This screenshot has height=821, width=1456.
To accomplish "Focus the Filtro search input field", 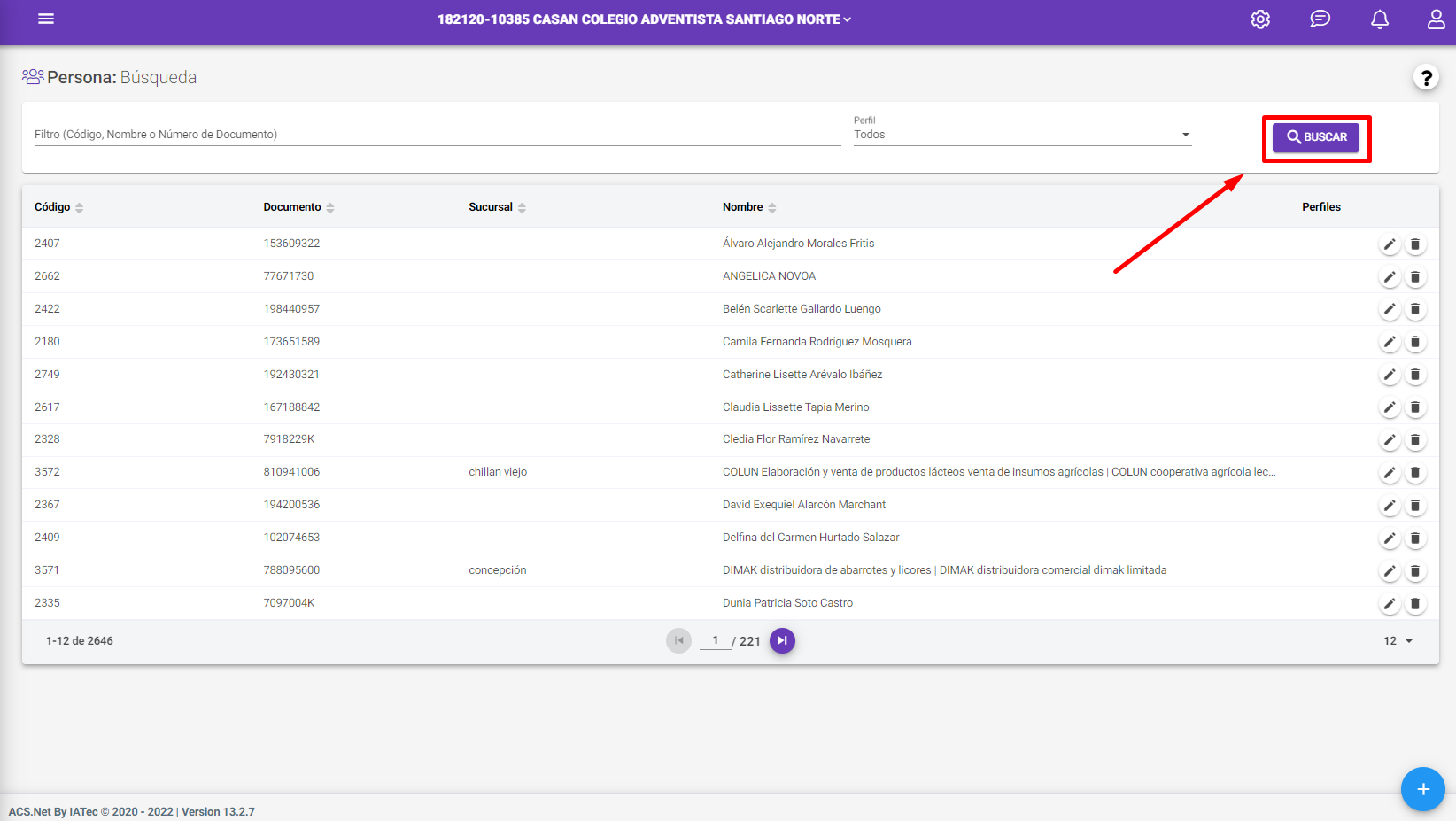I will click(x=438, y=135).
